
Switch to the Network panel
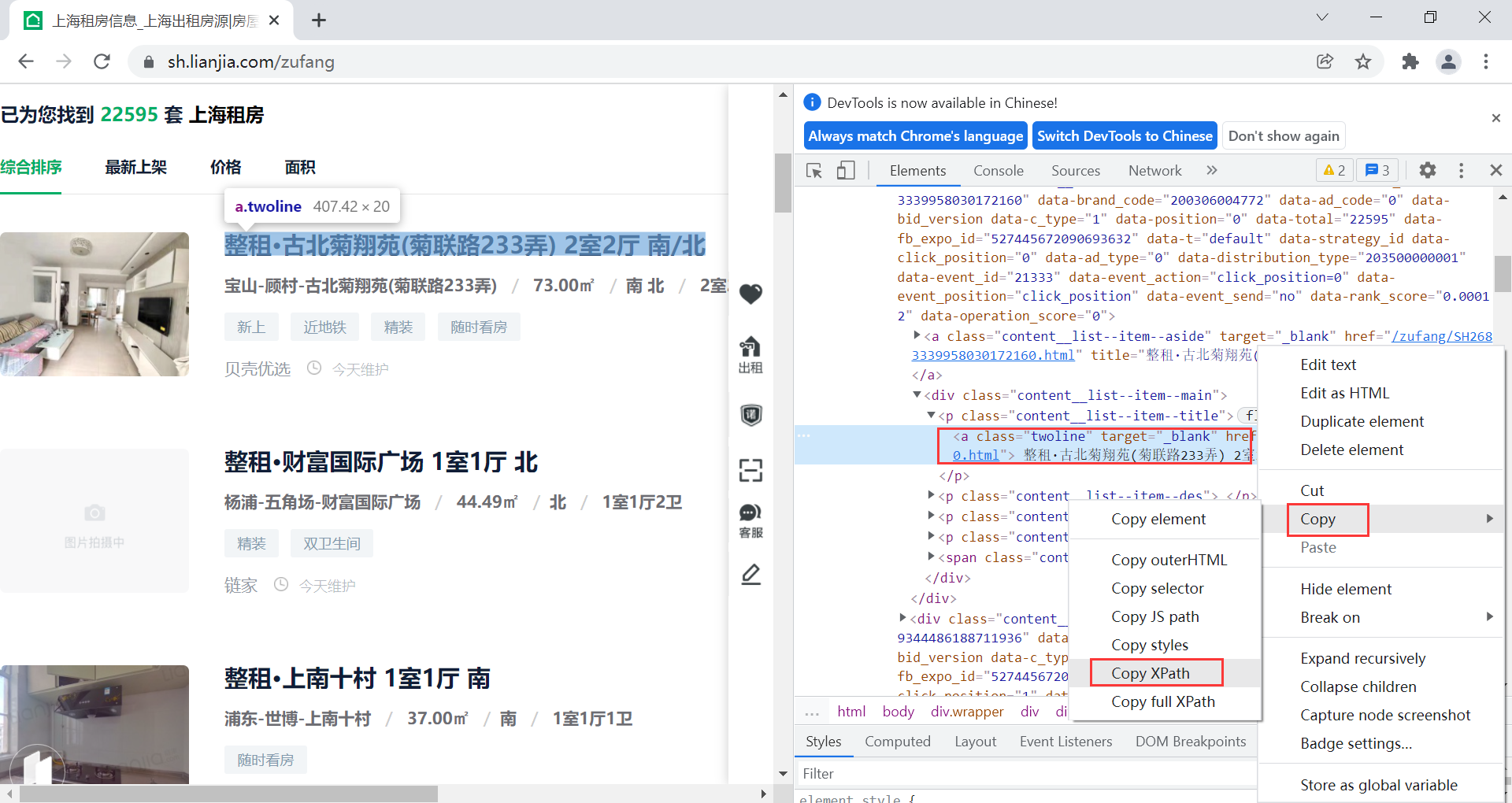point(1154,170)
